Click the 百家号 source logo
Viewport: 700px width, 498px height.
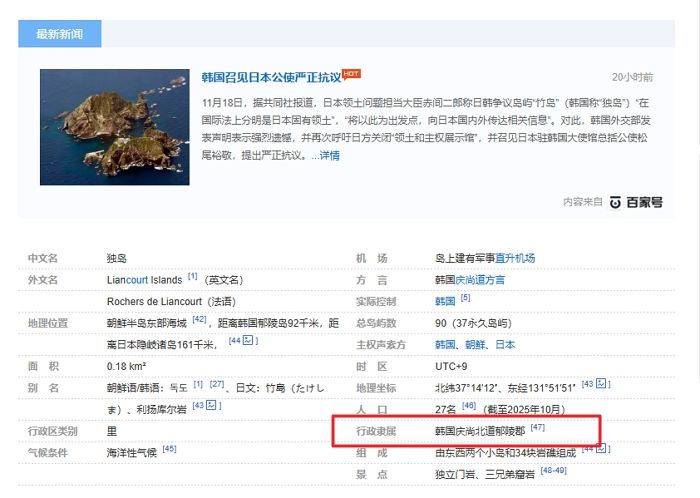click(636, 202)
